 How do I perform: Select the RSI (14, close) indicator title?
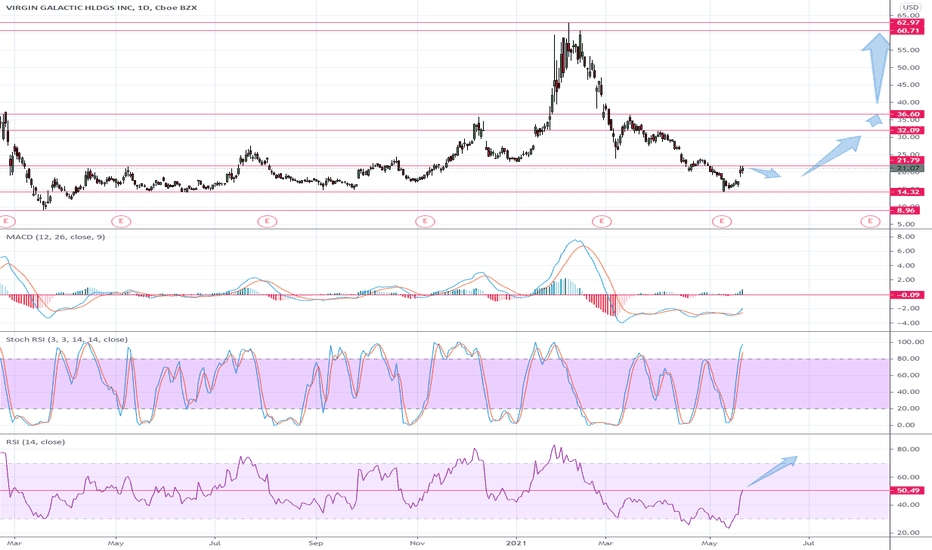[x=36, y=442]
